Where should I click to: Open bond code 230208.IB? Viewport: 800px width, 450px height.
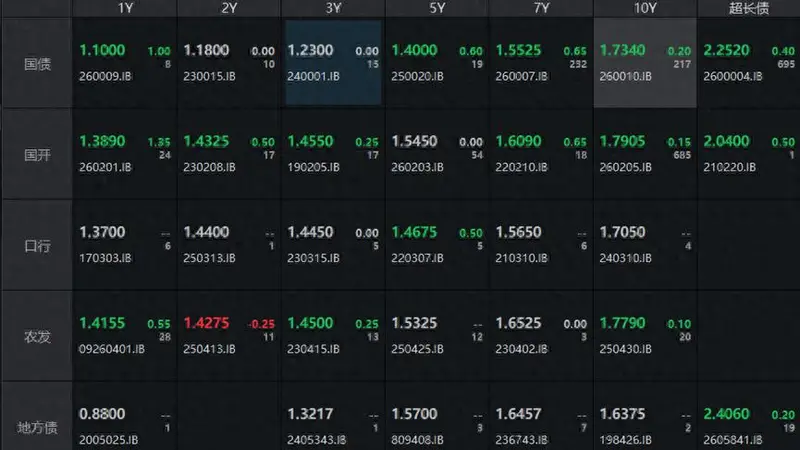(x=209, y=167)
